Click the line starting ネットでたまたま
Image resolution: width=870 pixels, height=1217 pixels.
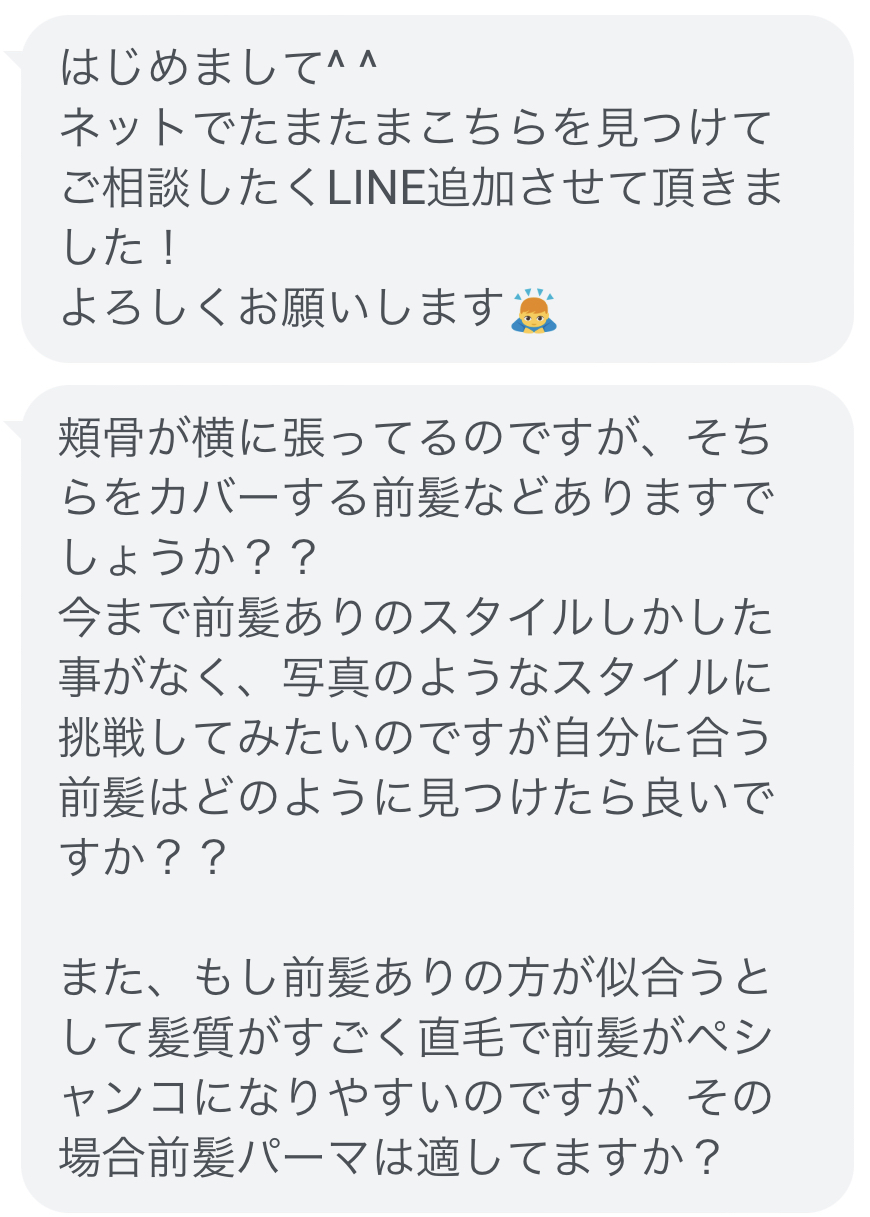pyautogui.click(x=418, y=129)
